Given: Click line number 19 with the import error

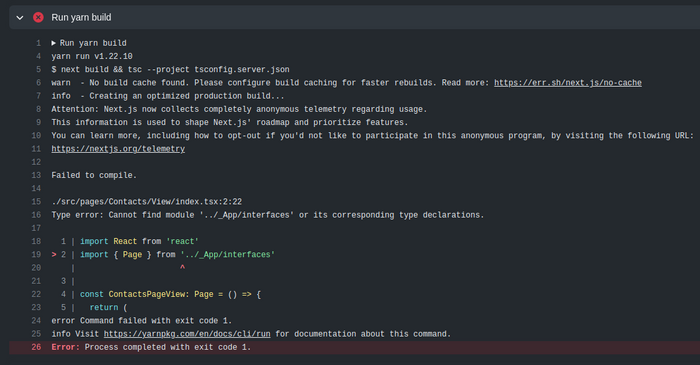Looking at the screenshot, I should point(36,255).
